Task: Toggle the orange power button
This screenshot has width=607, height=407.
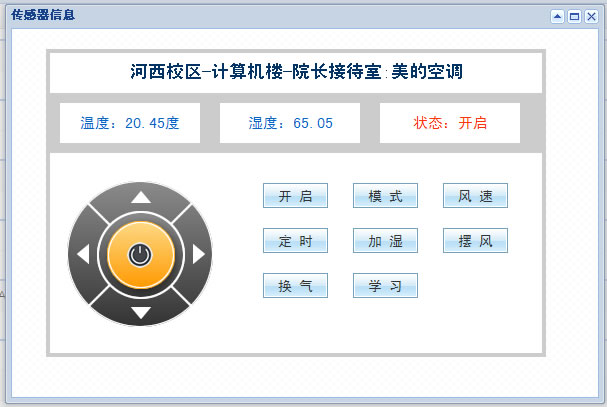Action: tap(141, 255)
